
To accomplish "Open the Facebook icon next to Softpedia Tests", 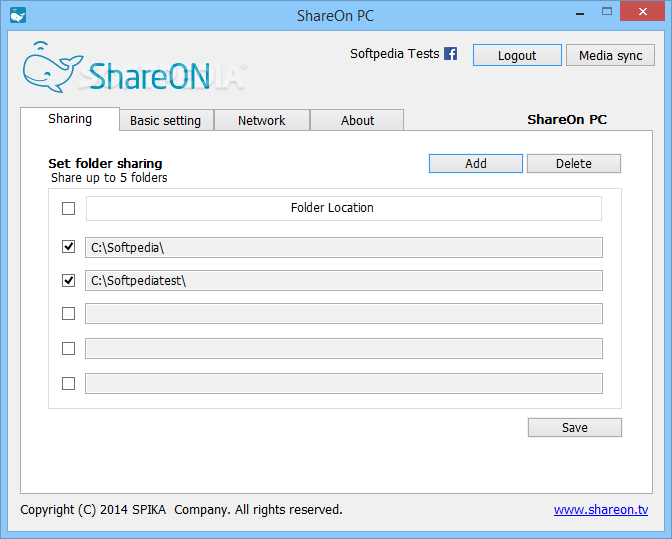I will pyautogui.click(x=450, y=54).
